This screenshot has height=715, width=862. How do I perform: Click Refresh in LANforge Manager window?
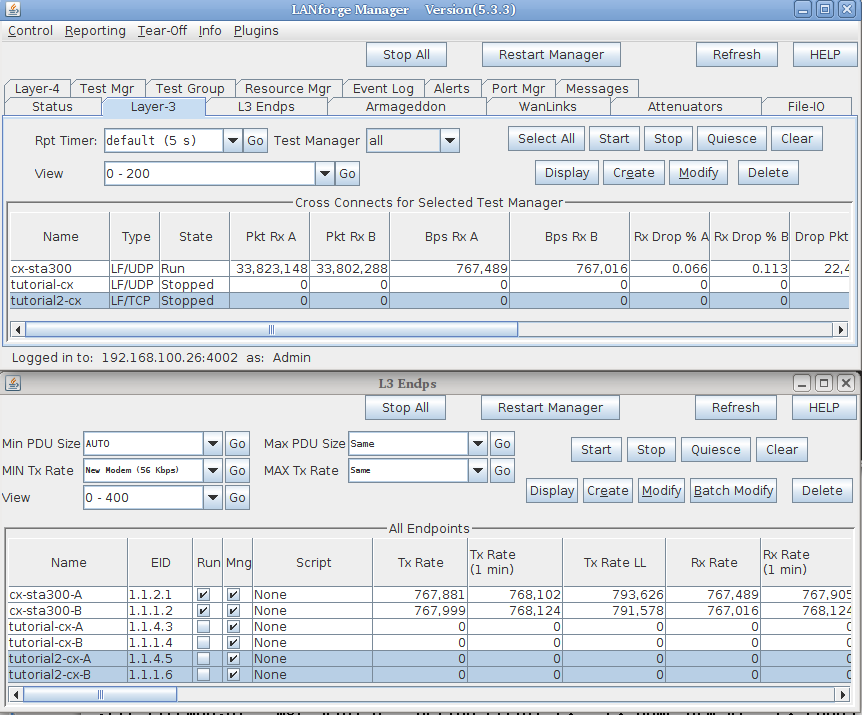point(737,54)
